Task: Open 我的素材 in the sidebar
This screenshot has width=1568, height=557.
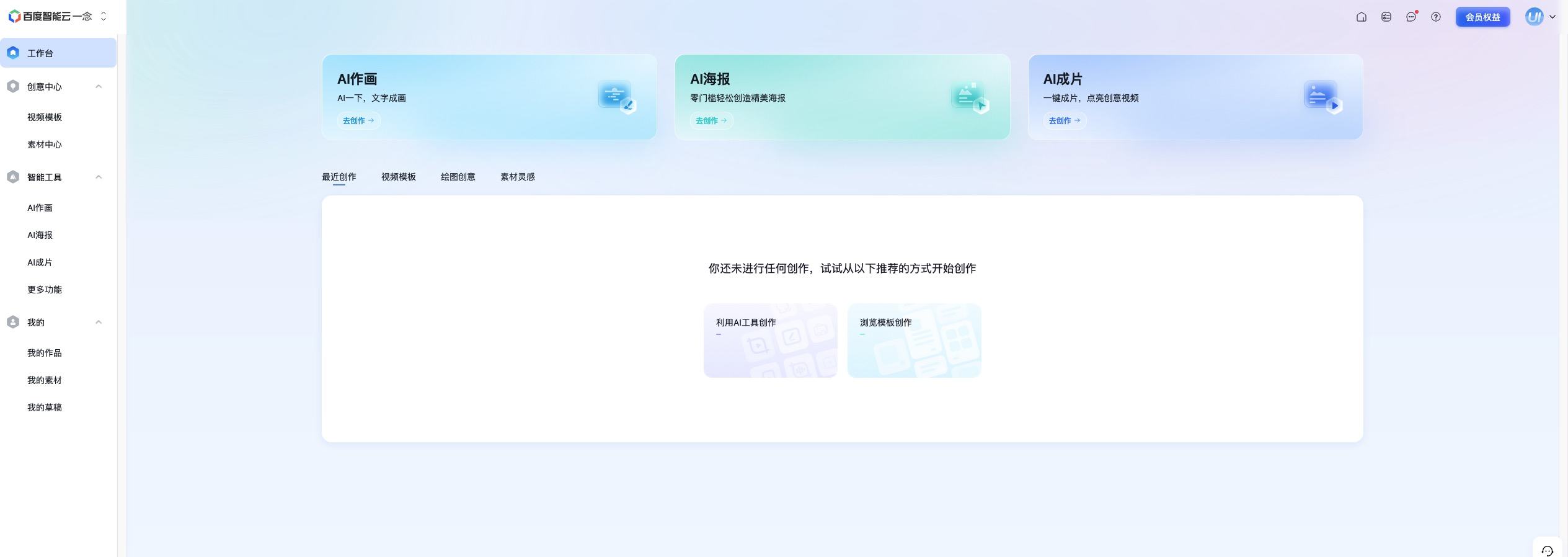Action: click(45, 380)
